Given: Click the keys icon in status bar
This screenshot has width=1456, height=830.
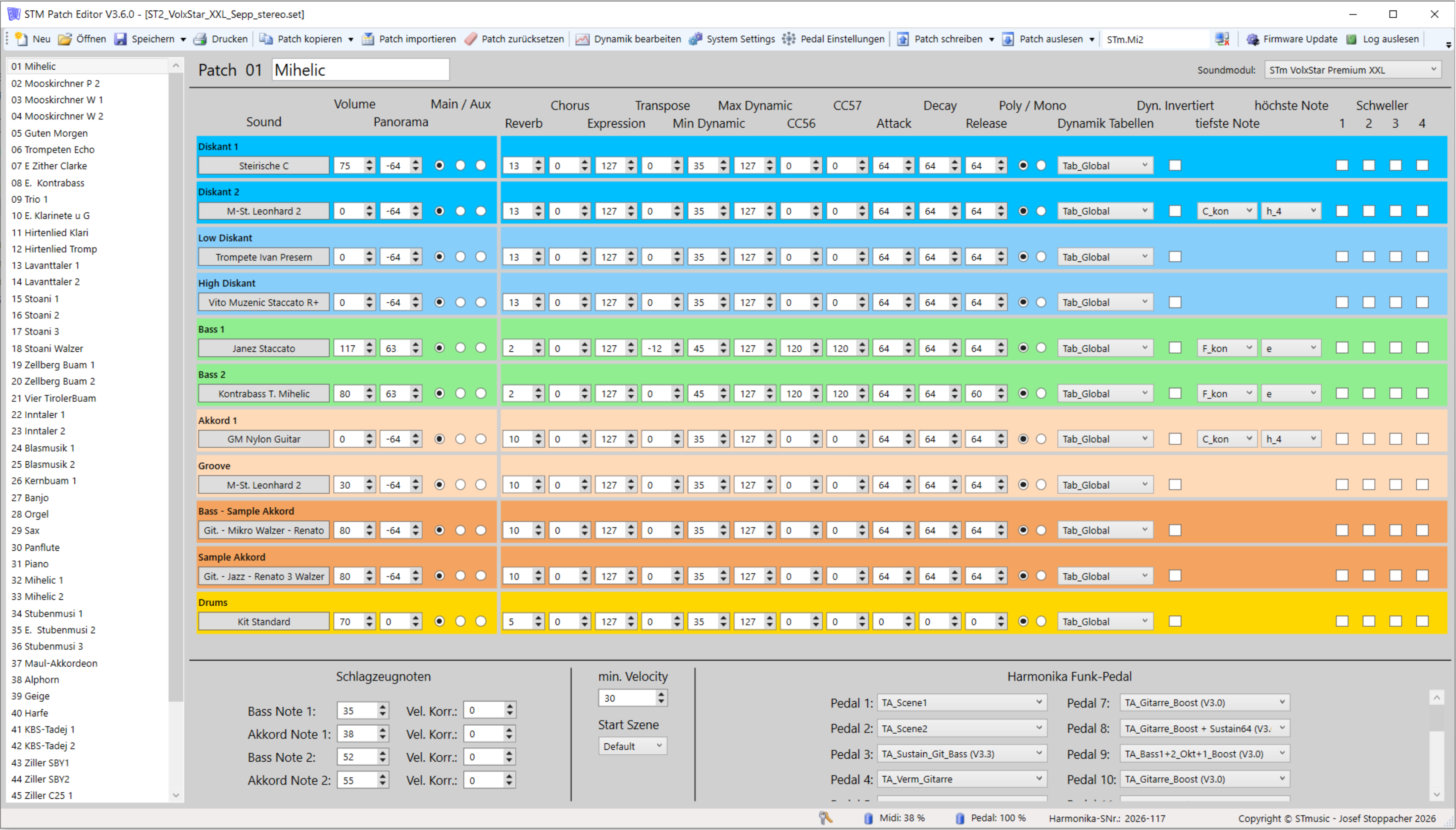Looking at the screenshot, I should point(826,818).
